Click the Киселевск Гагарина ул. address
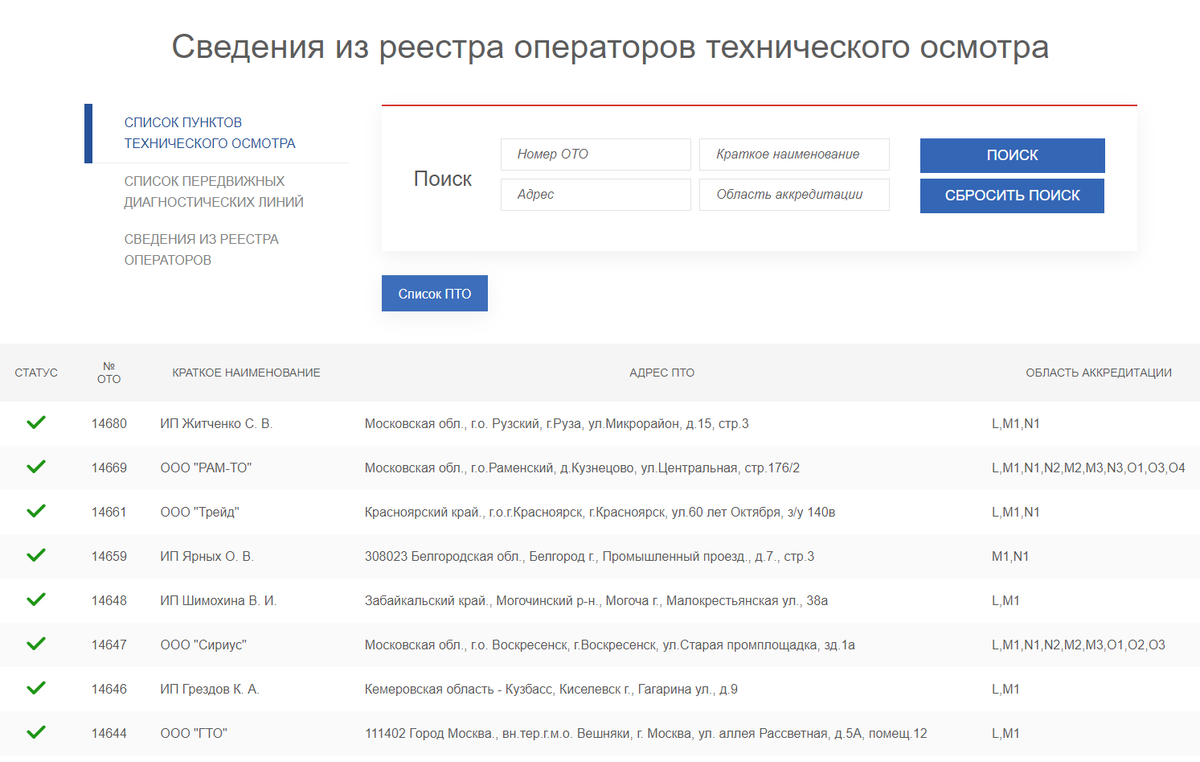 click(x=551, y=689)
